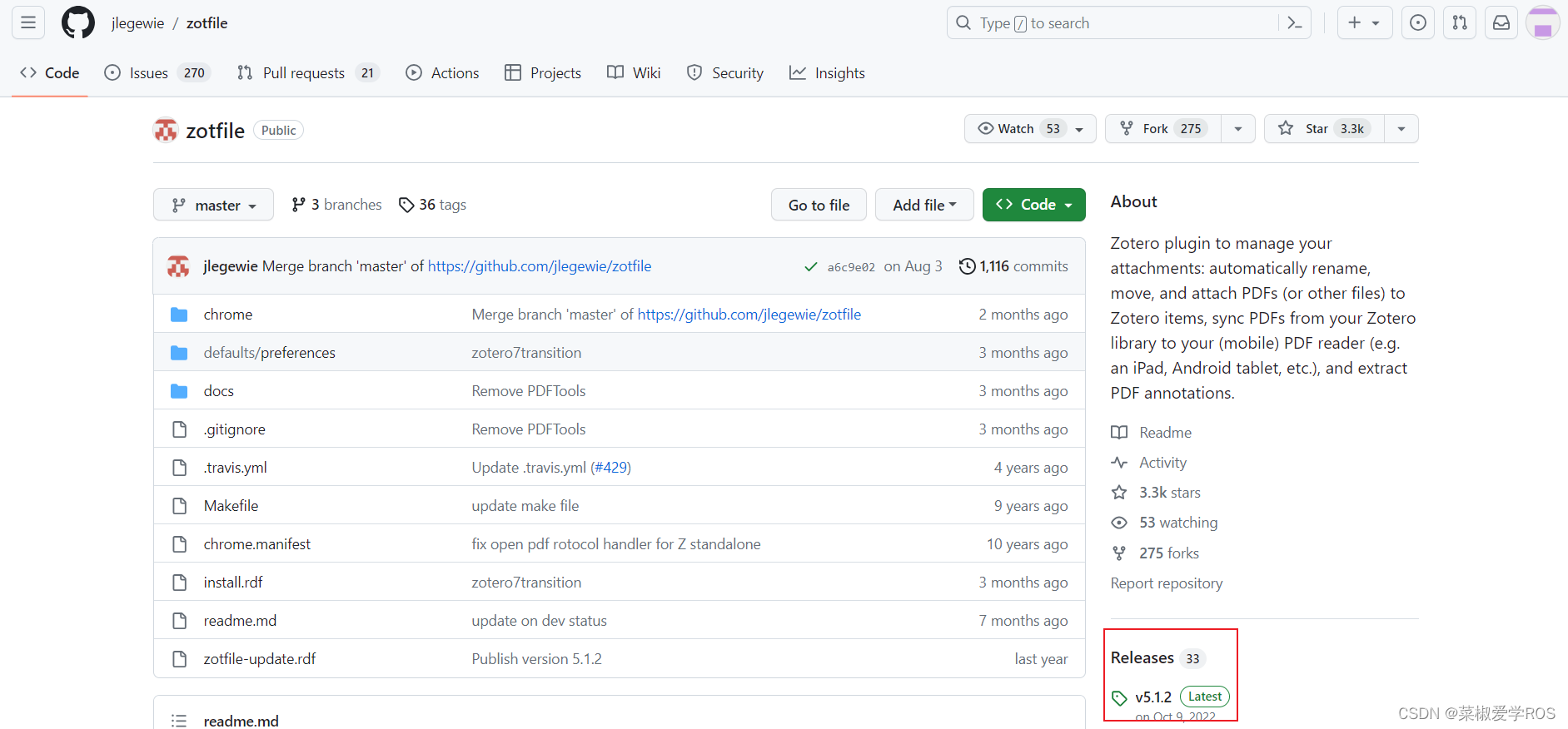Open the Releases 33 heading link

coord(1158,658)
